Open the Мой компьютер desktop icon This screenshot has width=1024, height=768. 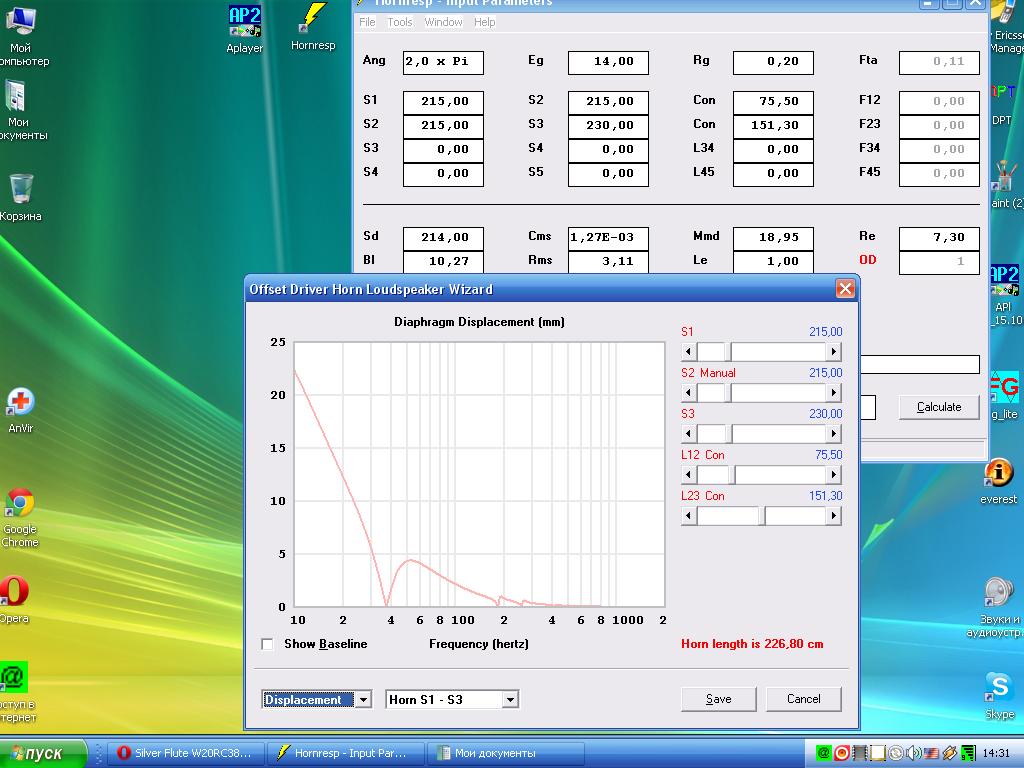point(21,36)
